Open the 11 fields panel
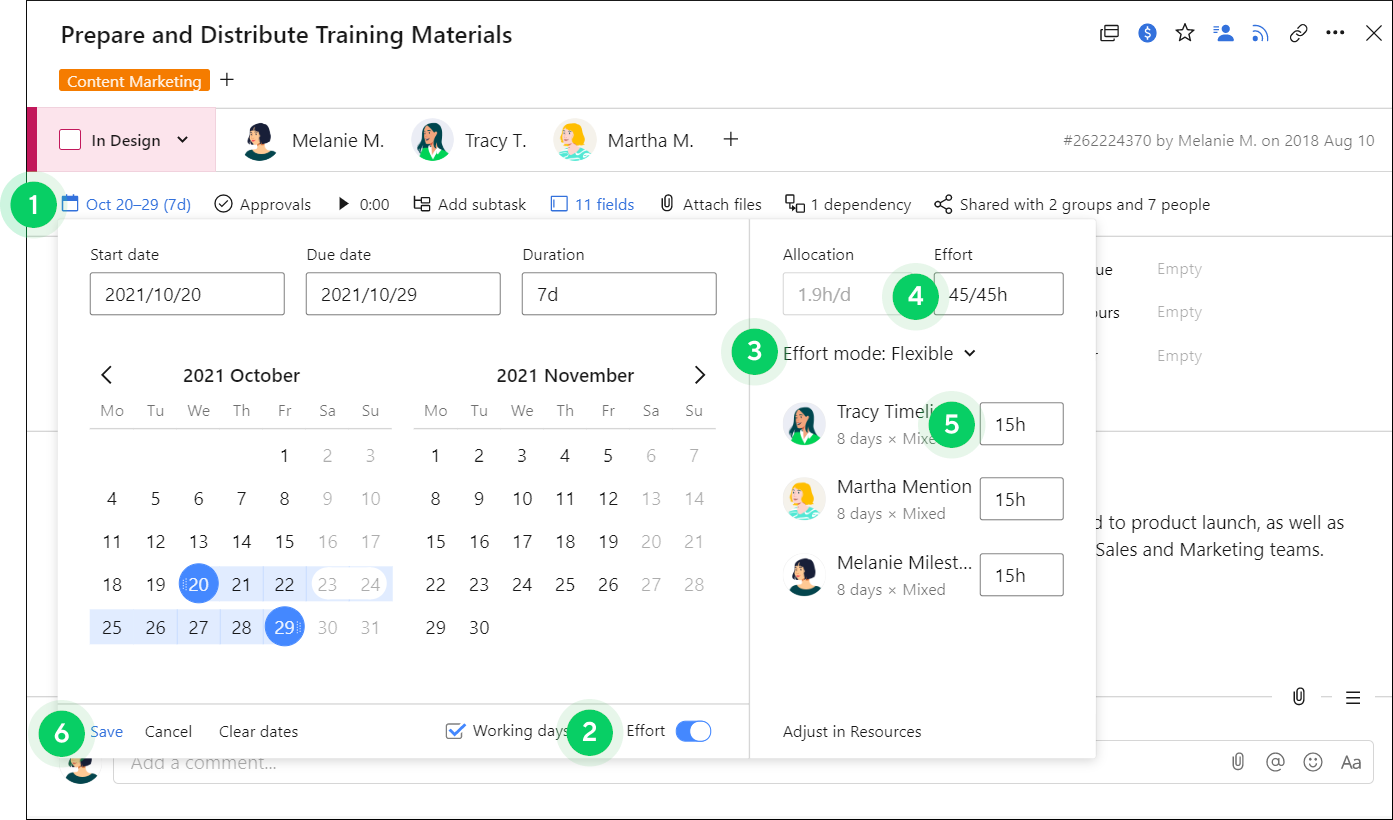The image size is (1393, 820). pyautogui.click(x=593, y=204)
